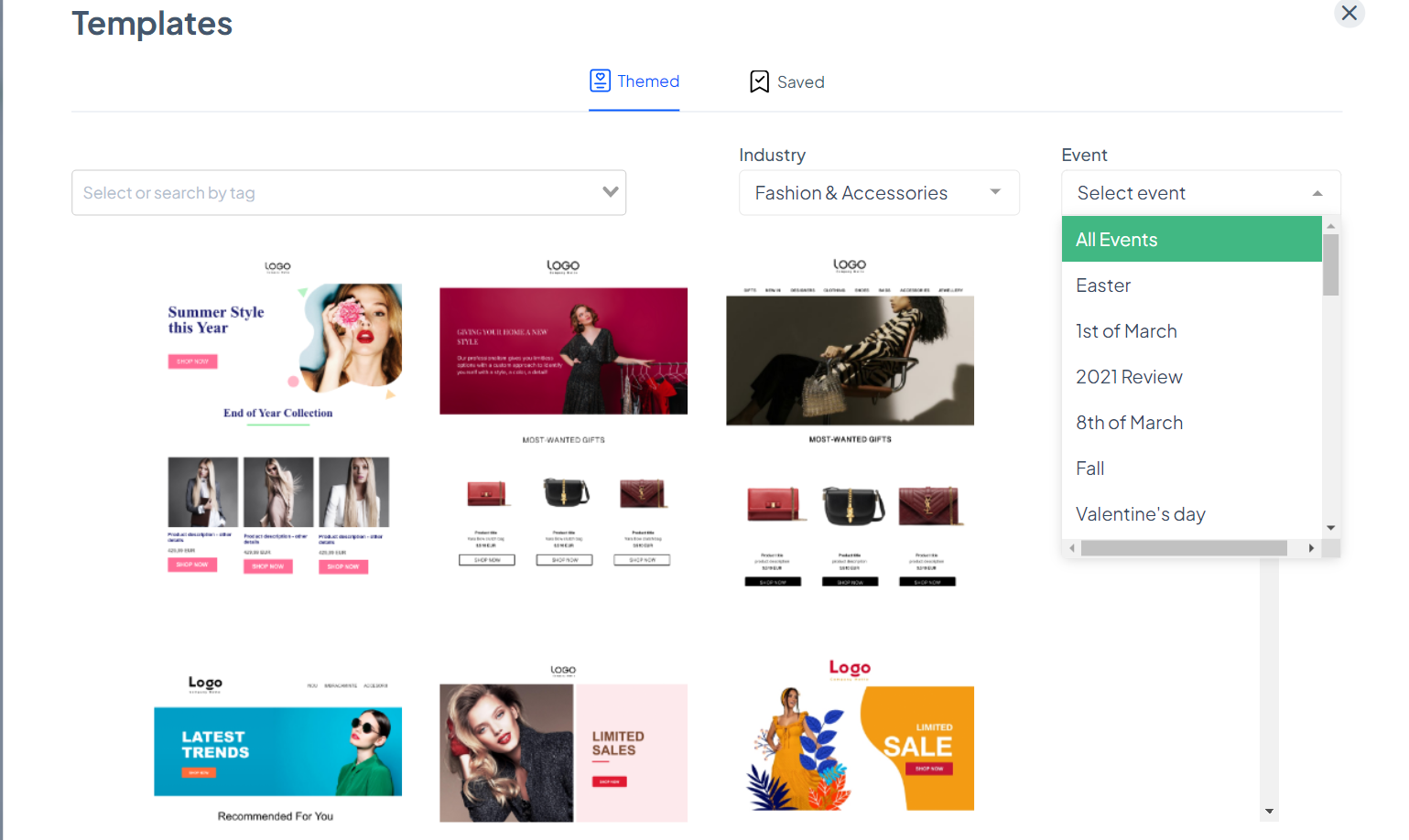Collapse the Select event dropdown
The height and width of the screenshot is (840, 1409).
click(x=1317, y=193)
